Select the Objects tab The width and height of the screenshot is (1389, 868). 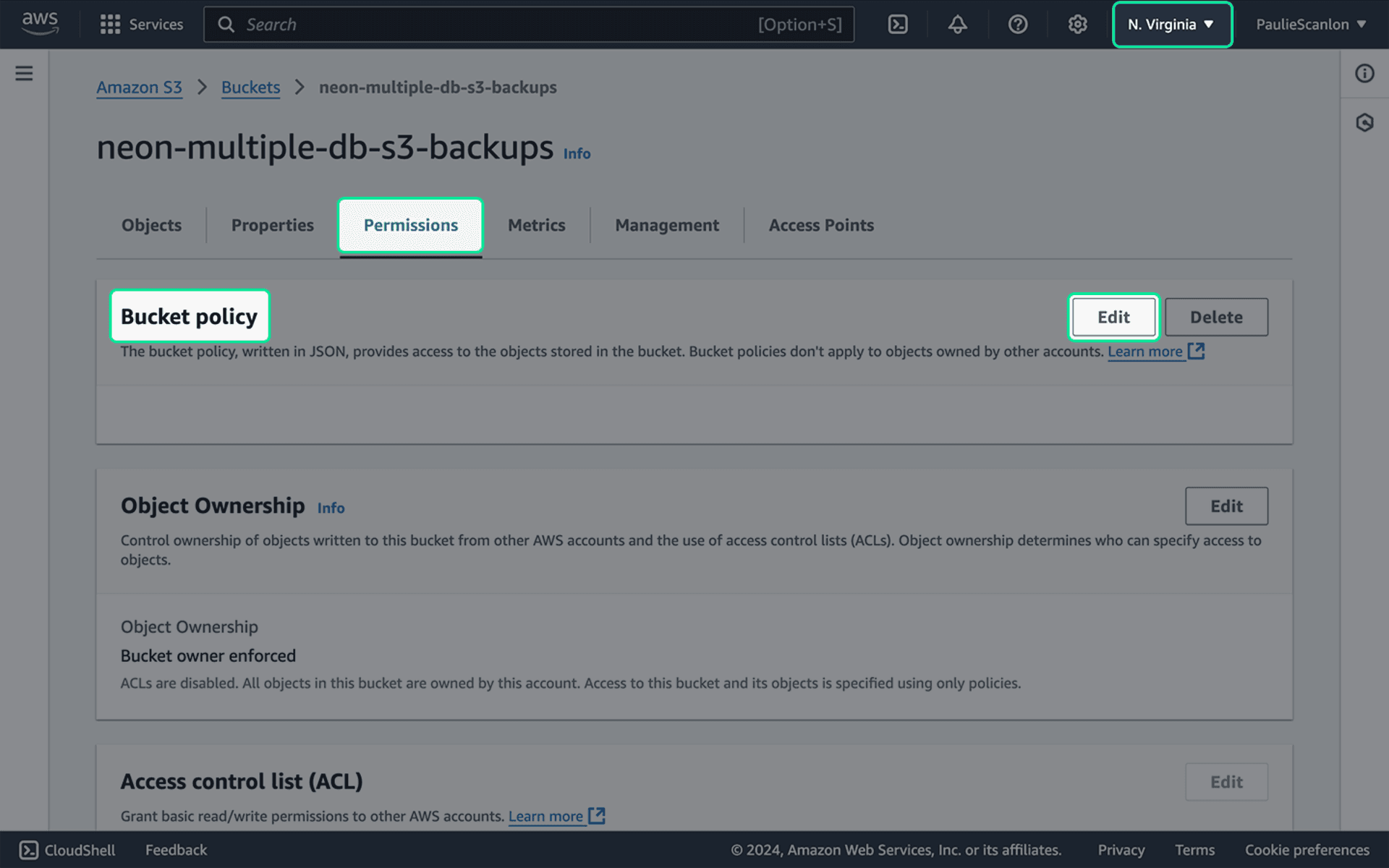click(151, 225)
